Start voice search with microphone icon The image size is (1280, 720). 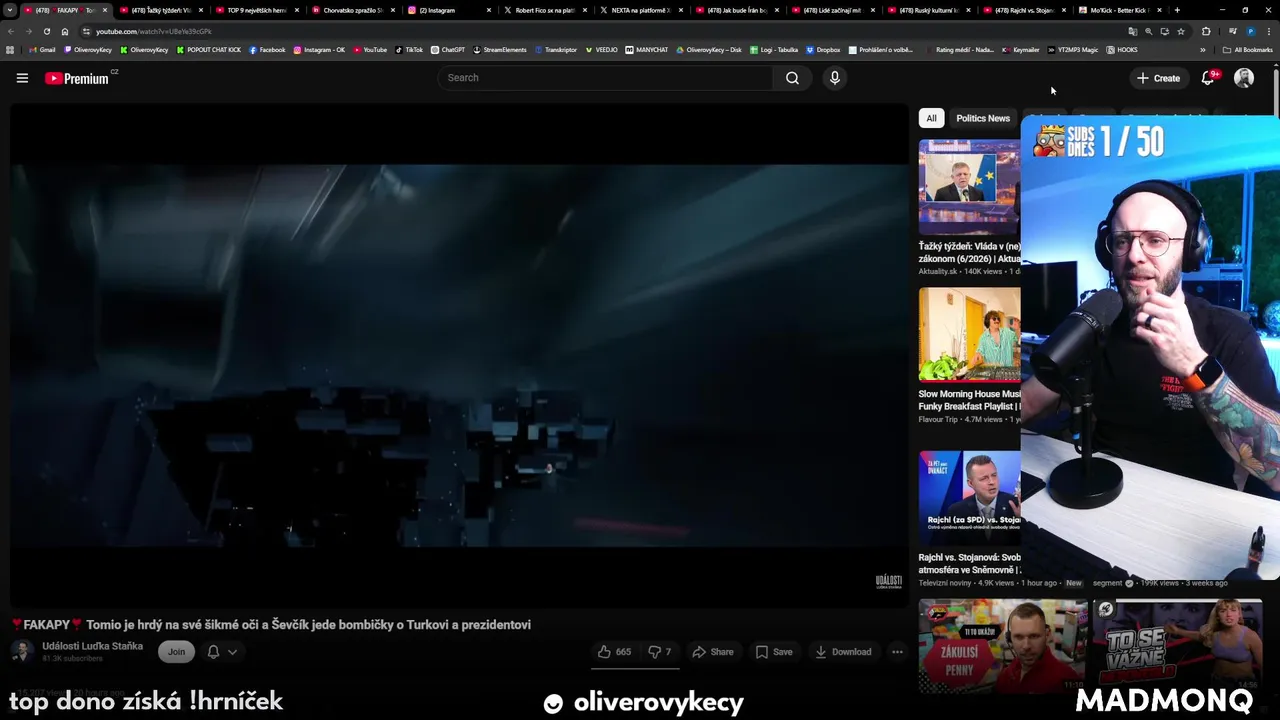(835, 78)
